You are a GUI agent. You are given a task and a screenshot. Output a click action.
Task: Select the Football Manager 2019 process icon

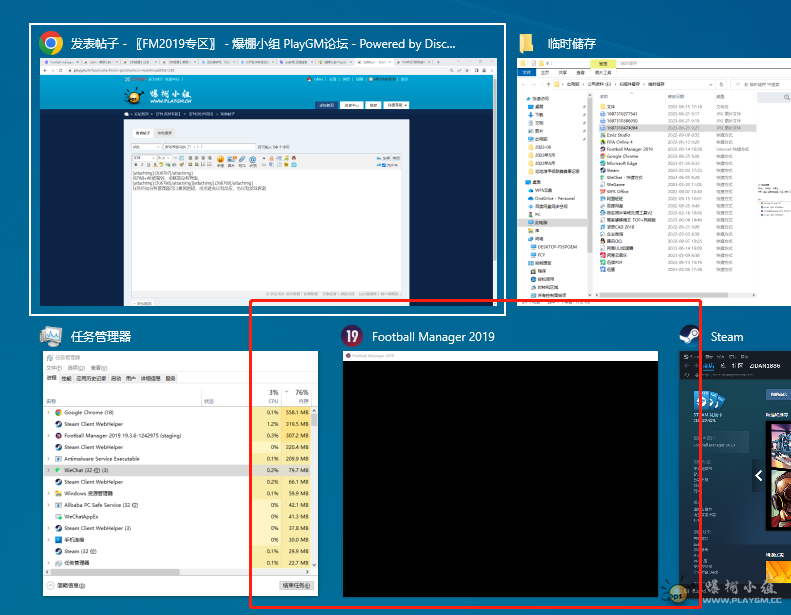[57, 436]
